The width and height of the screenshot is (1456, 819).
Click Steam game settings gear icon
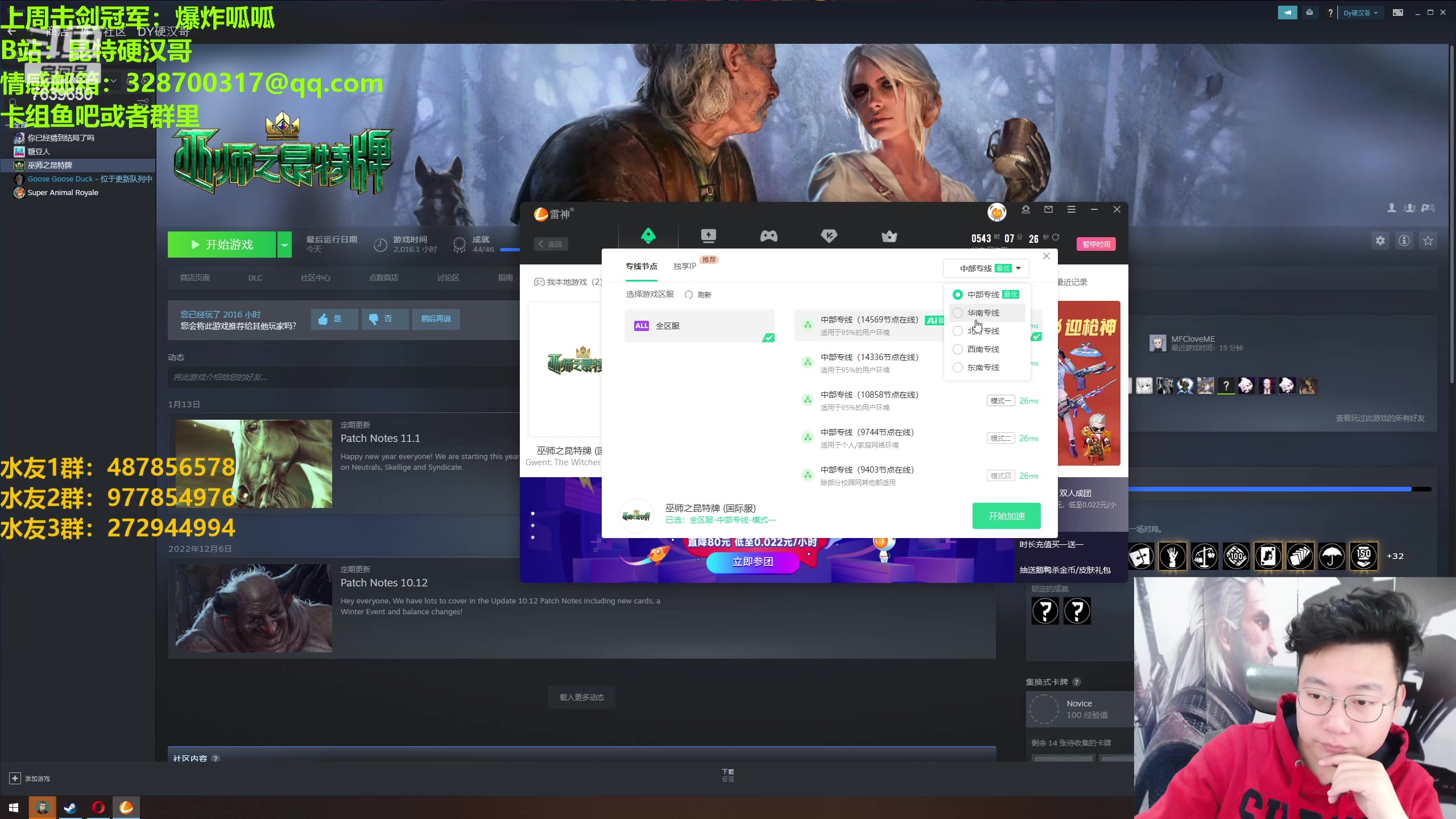click(1380, 241)
